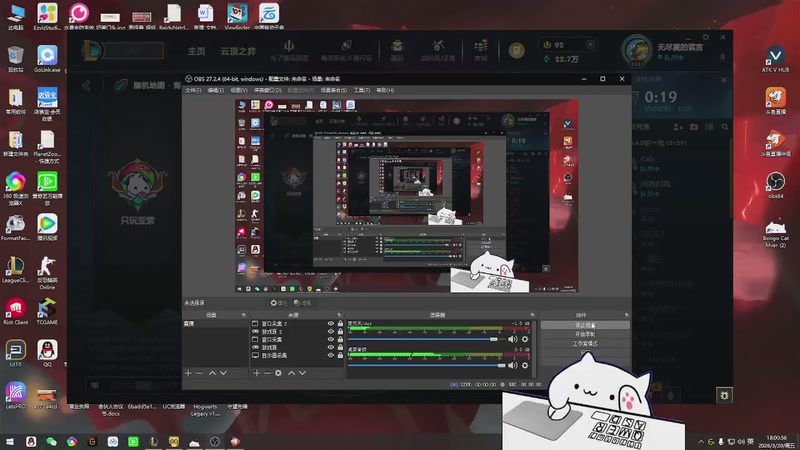Add a new scene with plus icon
This screenshot has width=800, height=450.
coord(188,373)
